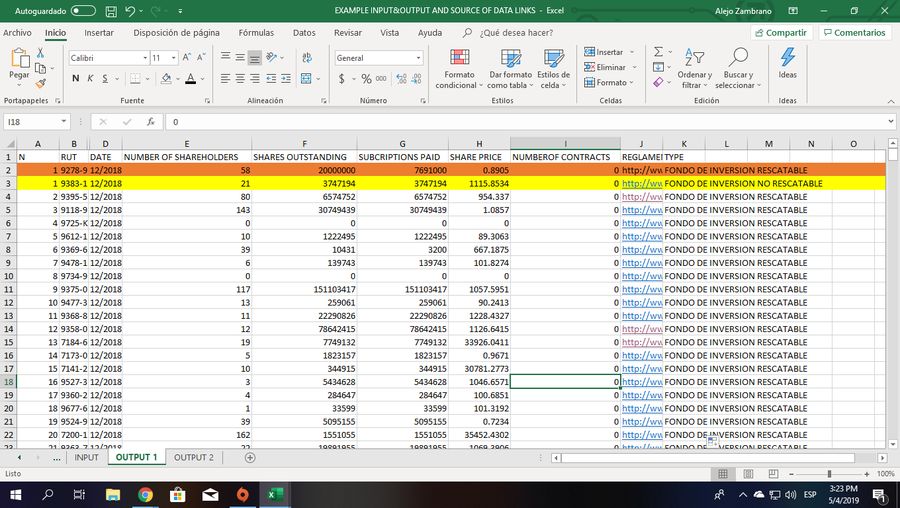Toggle bold formatting (N)
900x508 pixels.
[x=76, y=79]
